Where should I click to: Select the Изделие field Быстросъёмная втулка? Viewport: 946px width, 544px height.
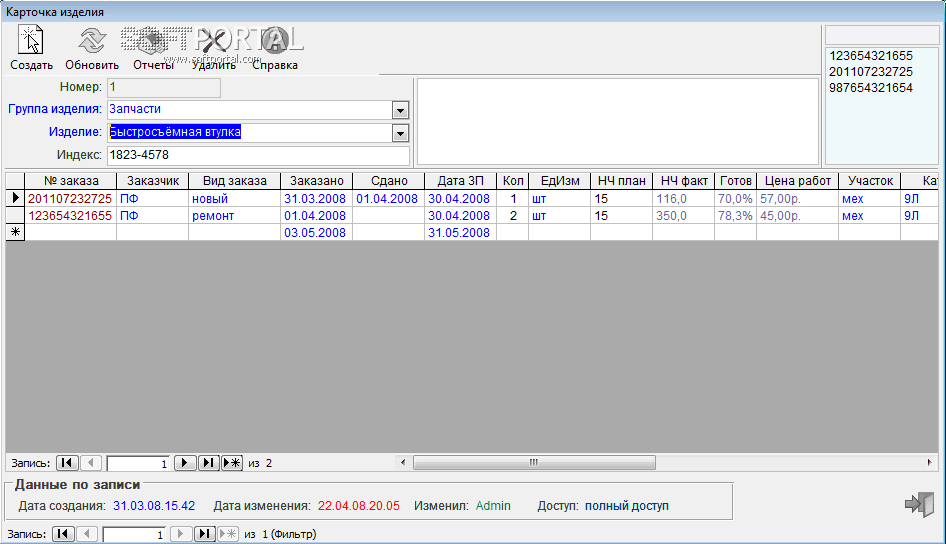[x=250, y=132]
